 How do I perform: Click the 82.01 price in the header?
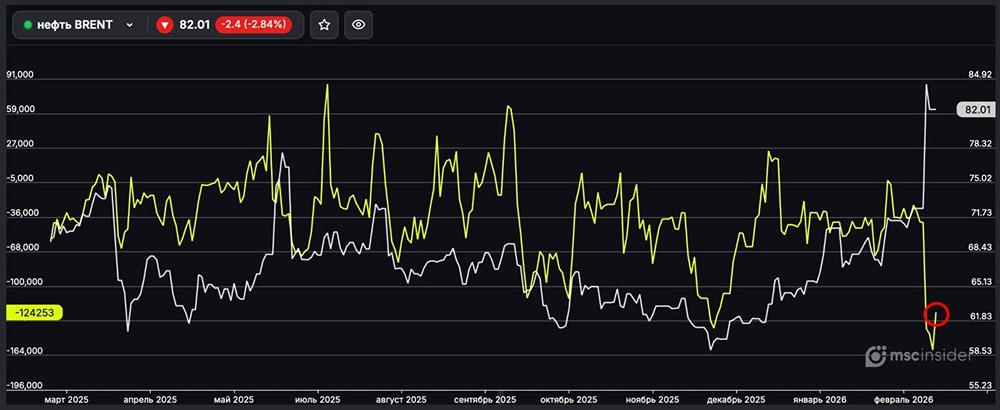pos(193,25)
